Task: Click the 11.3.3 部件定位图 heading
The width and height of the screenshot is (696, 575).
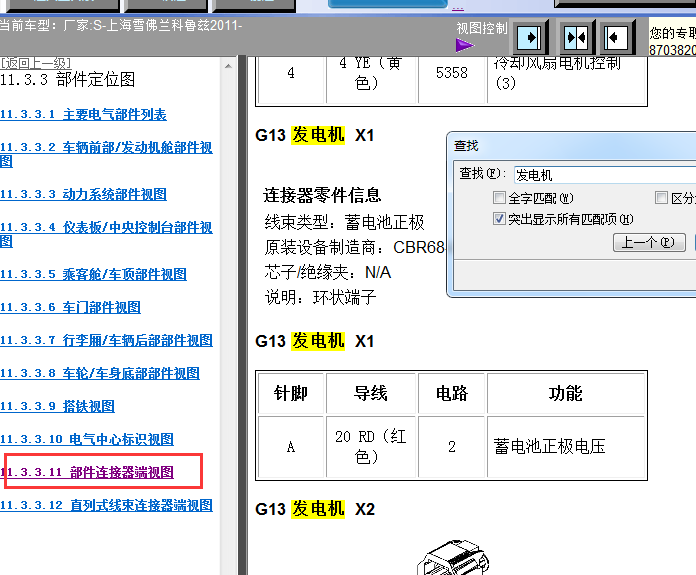Action: click(x=67, y=79)
